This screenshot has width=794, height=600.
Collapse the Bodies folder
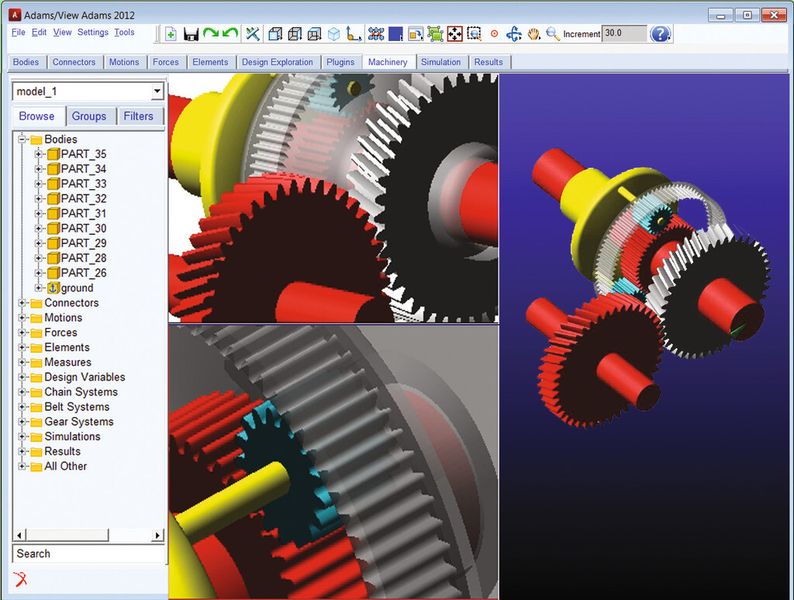(22, 139)
